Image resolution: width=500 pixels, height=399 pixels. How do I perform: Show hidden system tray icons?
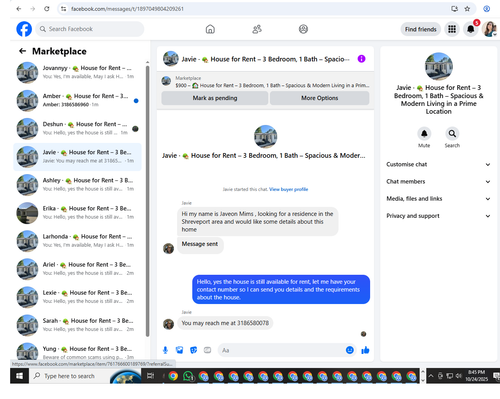pos(431,376)
